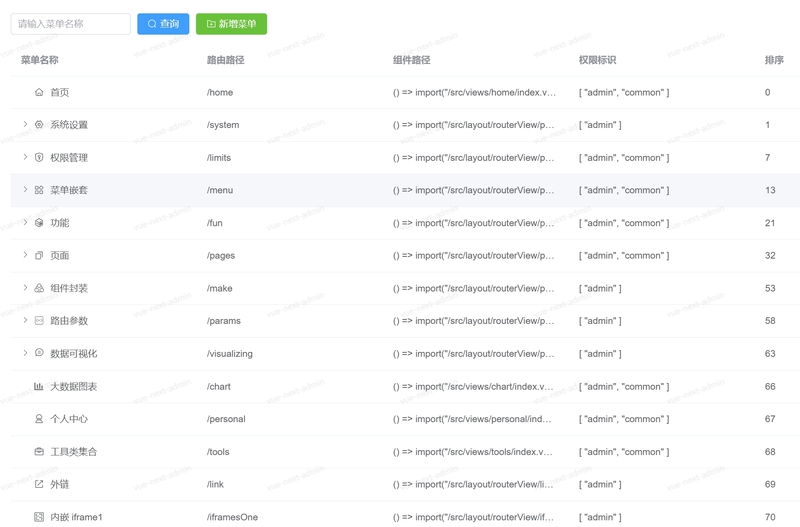
Task: Click sort value 13 in 菜单嵌套 row
Action: (770, 190)
